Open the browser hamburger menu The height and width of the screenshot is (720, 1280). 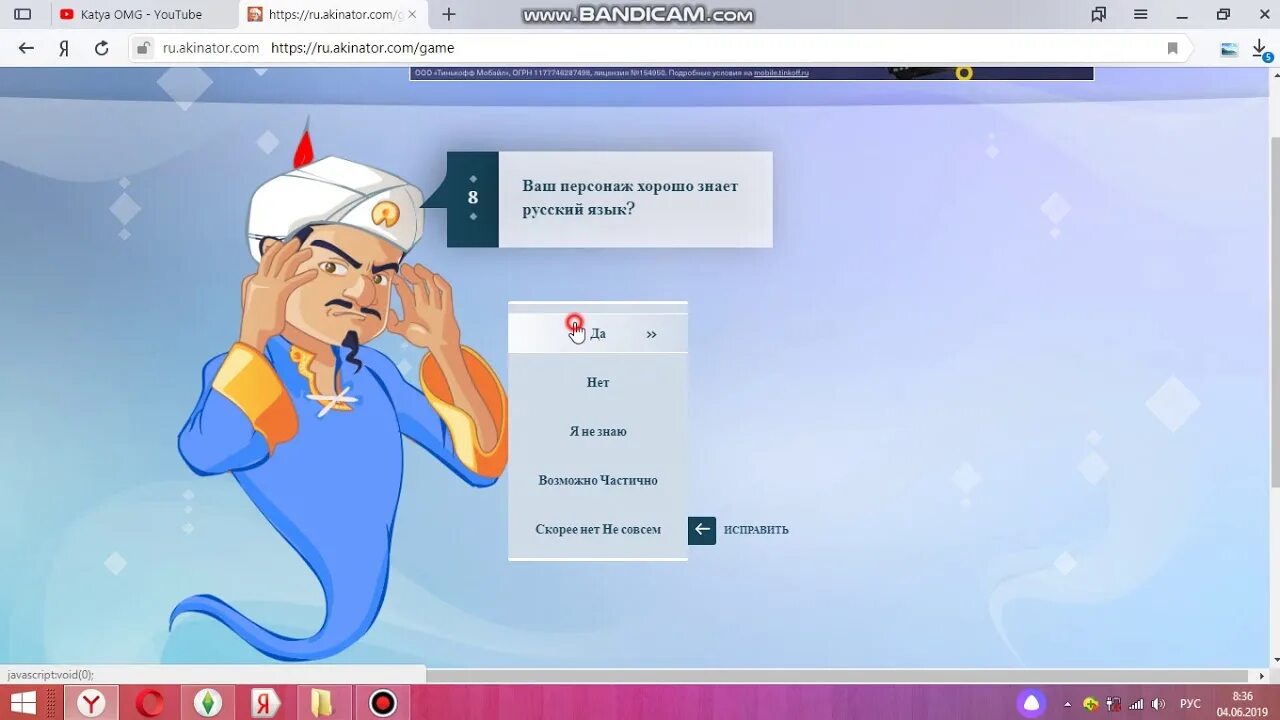[1141, 14]
